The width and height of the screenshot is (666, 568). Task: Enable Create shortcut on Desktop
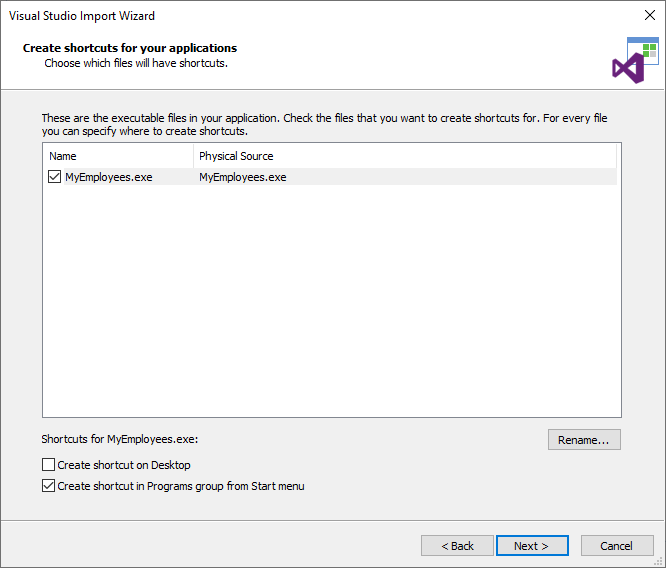coord(48,464)
